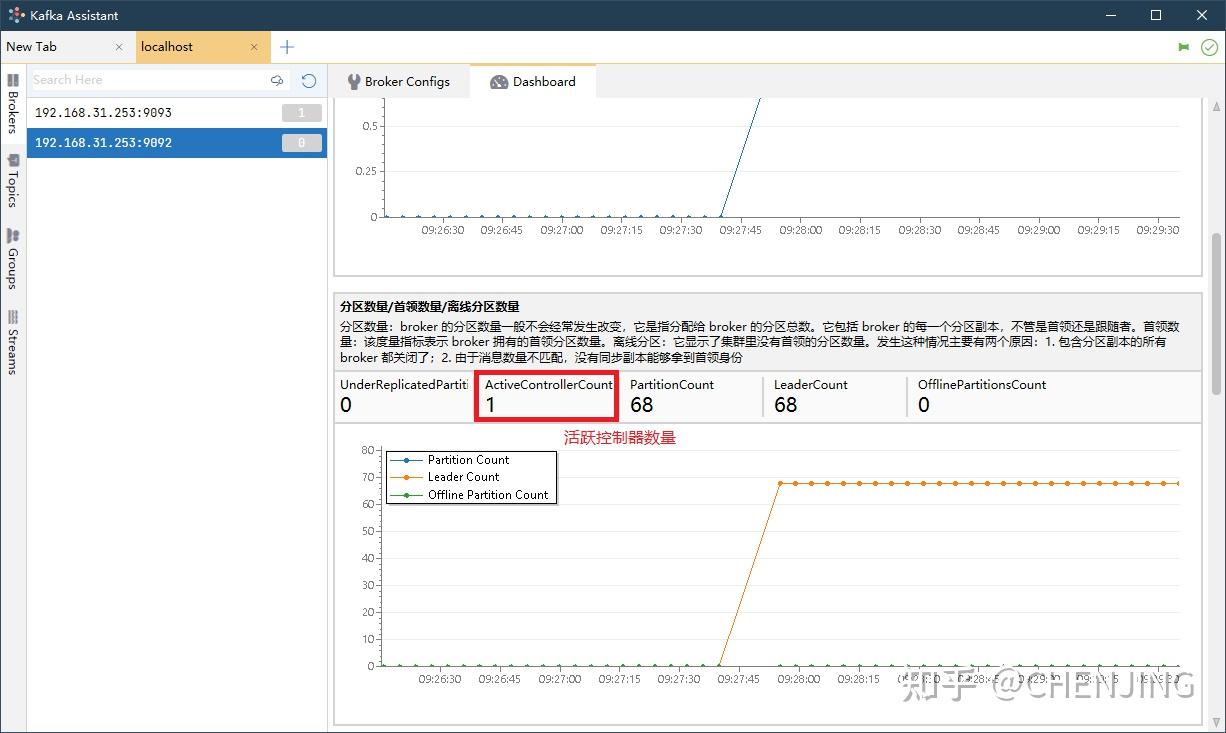Refresh the broker list with refresh icon
Image resolution: width=1226 pixels, height=733 pixels.
click(x=308, y=79)
